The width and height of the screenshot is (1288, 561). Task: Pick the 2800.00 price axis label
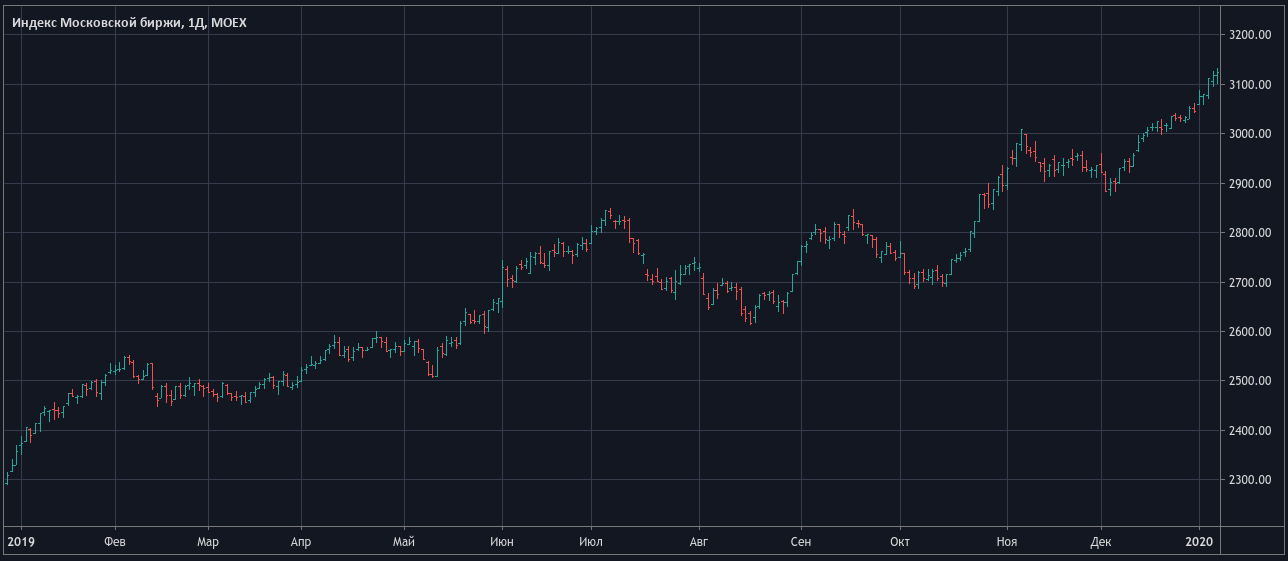click(x=1249, y=233)
